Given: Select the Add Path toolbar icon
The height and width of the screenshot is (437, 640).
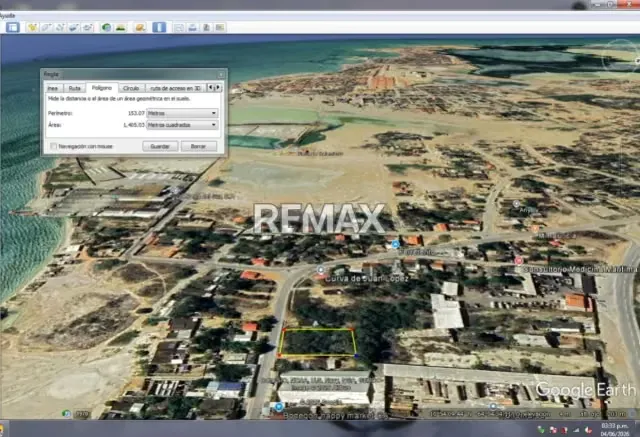Looking at the screenshot, I should (x=60, y=27).
